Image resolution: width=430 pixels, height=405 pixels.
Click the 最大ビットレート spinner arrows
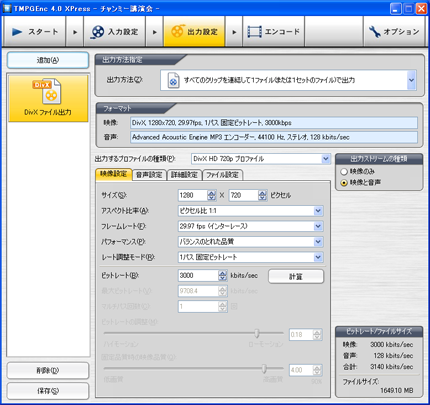tap(223, 291)
